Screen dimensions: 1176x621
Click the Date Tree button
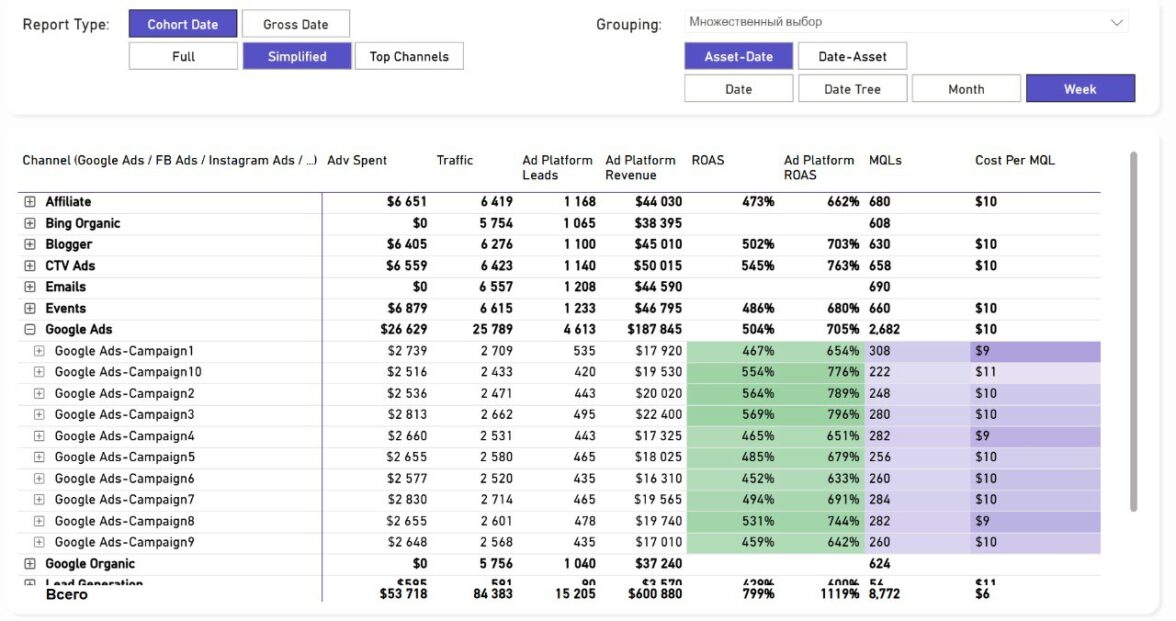[x=852, y=89]
